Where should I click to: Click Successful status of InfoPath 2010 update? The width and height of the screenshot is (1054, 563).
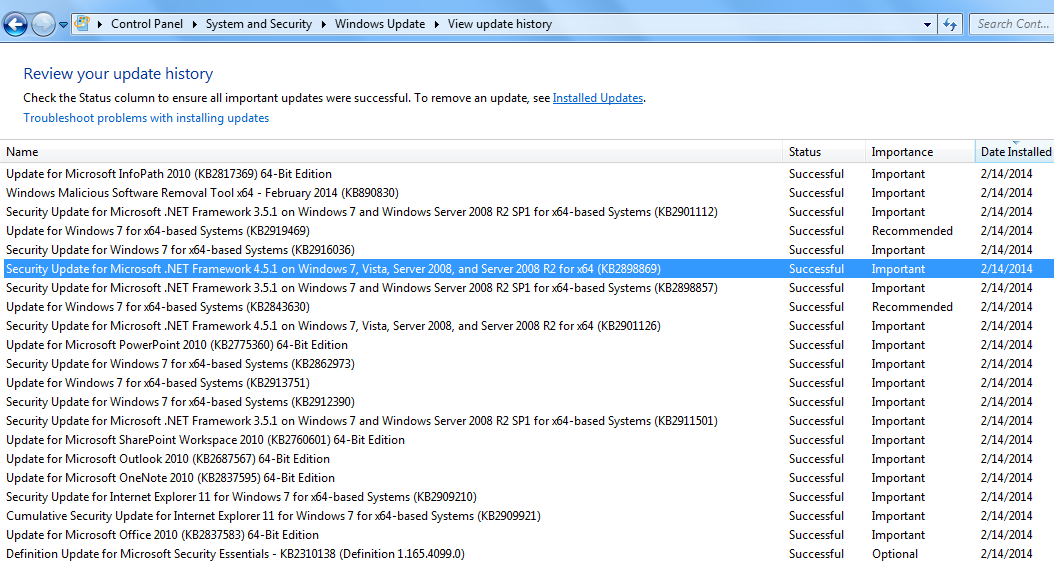click(x=816, y=173)
